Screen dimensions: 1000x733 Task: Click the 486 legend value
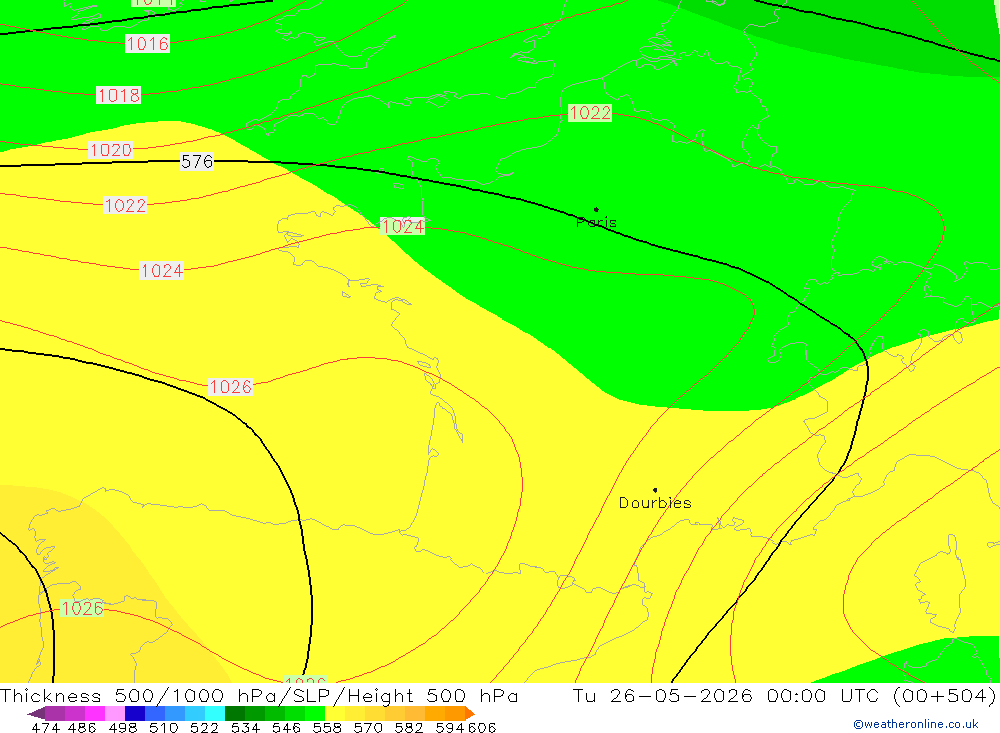pyautogui.click(x=82, y=727)
